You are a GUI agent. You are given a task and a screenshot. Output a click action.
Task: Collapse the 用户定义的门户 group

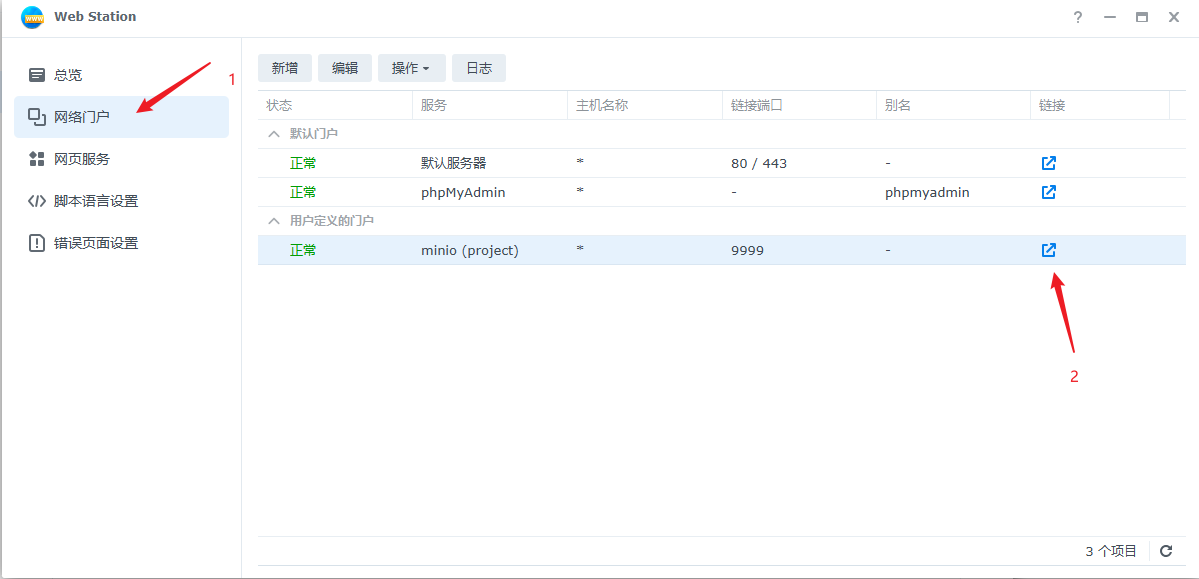(273, 221)
